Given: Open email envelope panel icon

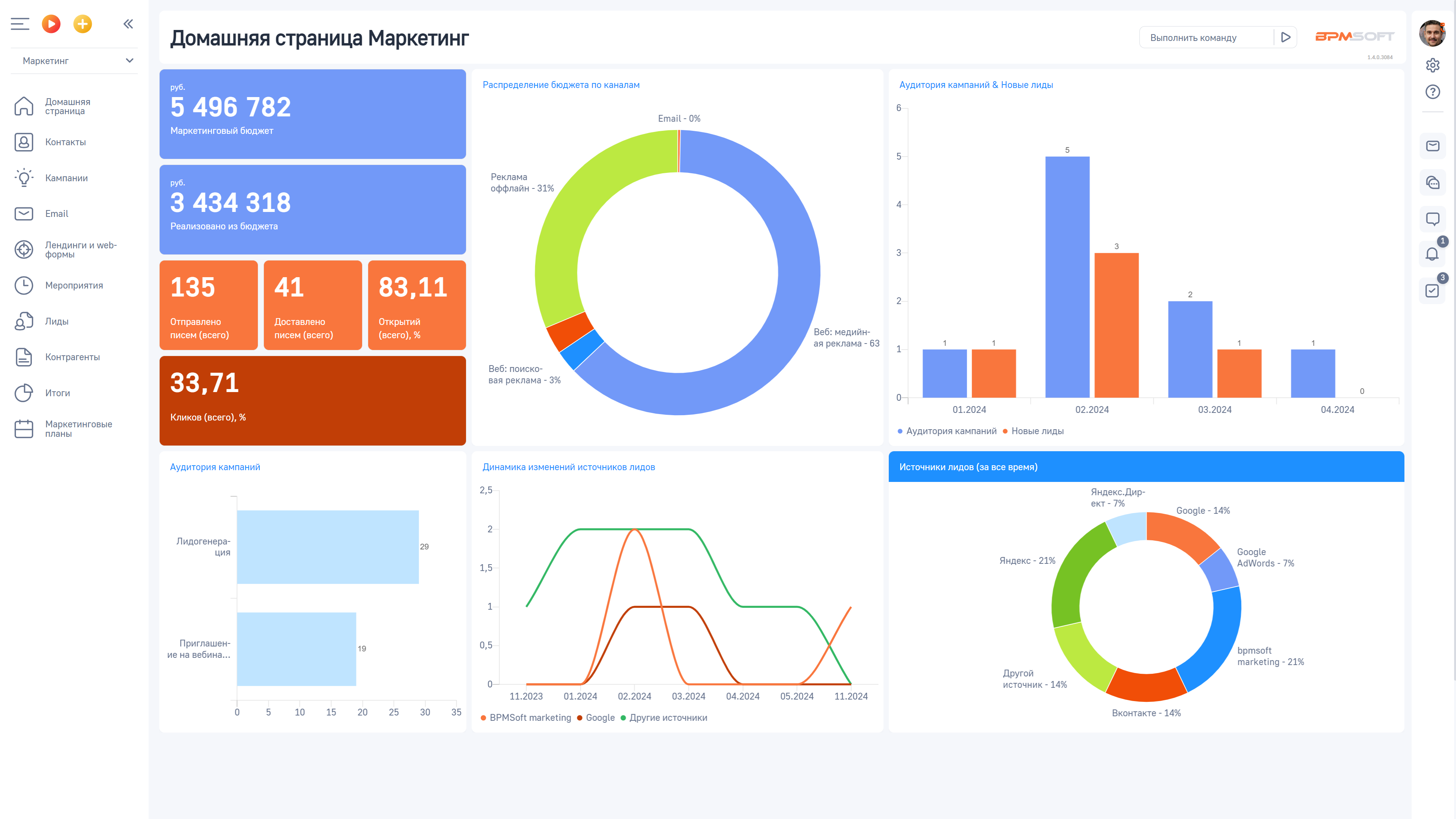Looking at the screenshot, I should pyautogui.click(x=1432, y=146).
